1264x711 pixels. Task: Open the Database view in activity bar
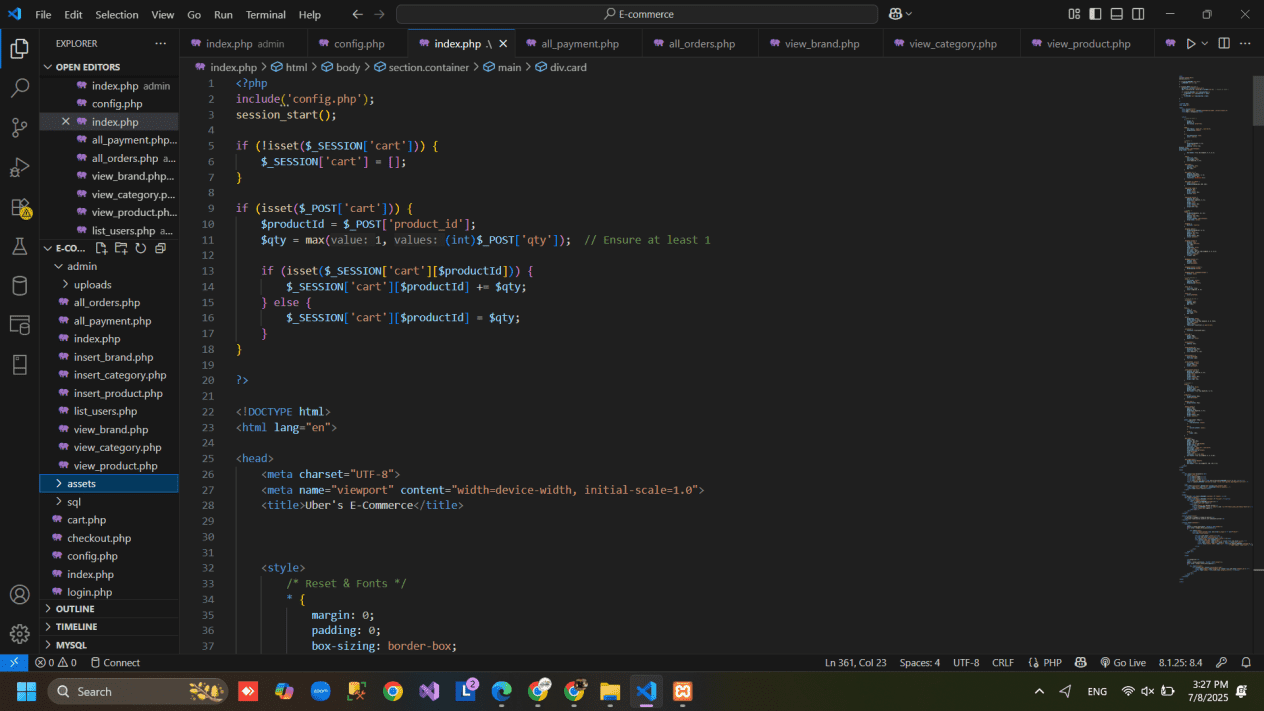(x=19, y=286)
